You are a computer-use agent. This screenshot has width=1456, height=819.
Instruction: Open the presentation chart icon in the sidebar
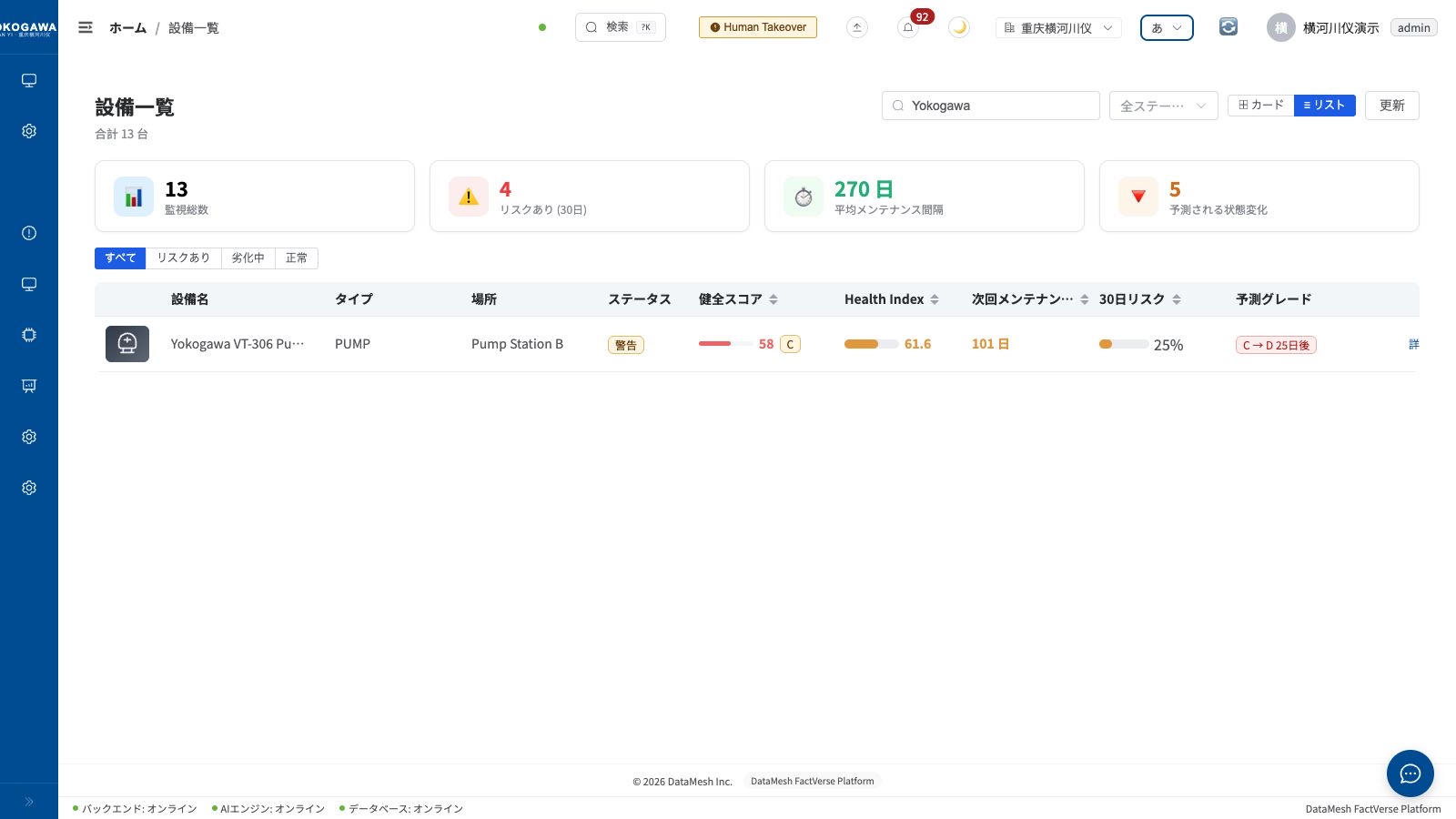[x=29, y=386]
